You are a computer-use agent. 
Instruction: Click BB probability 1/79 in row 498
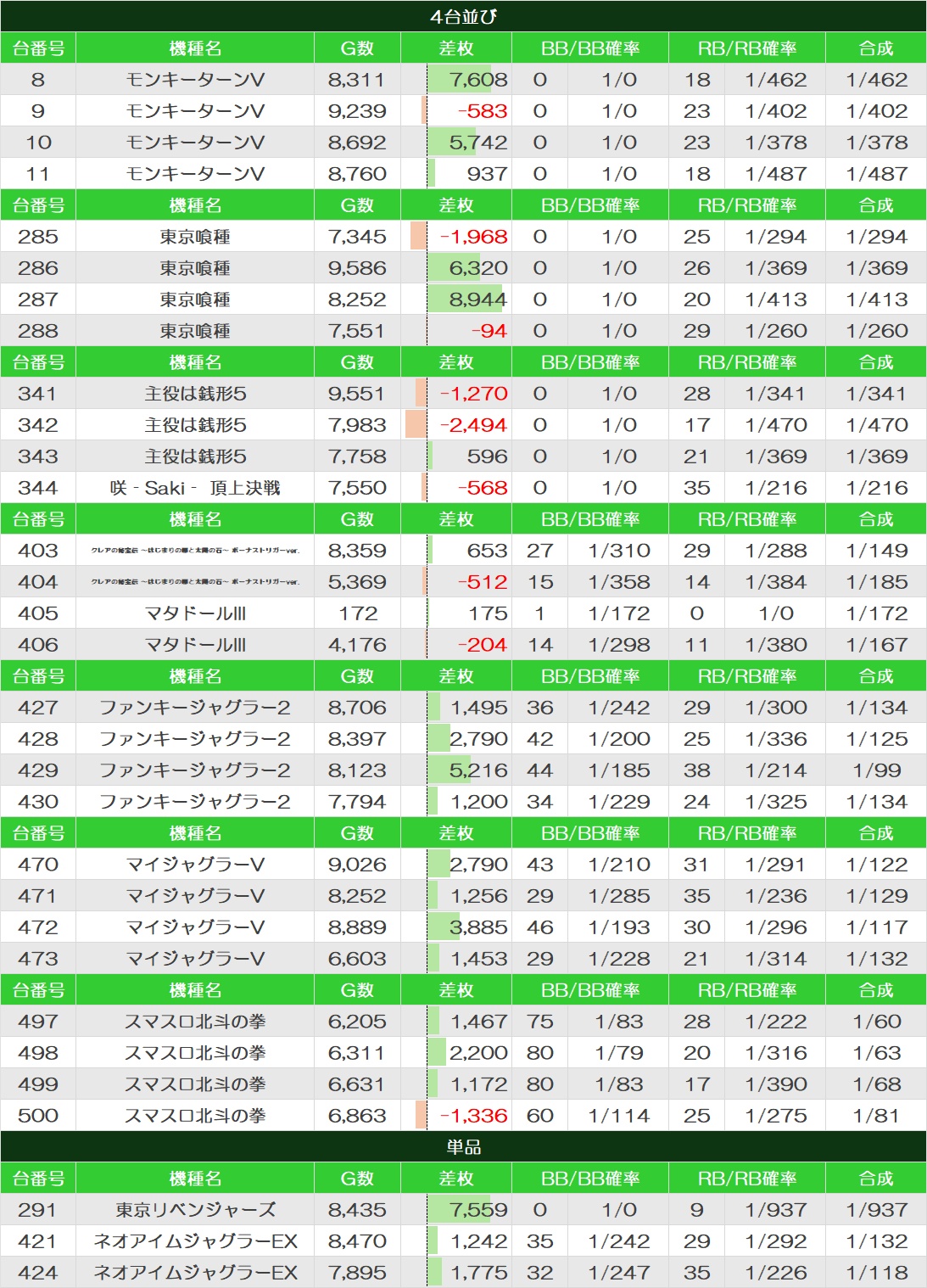[x=619, y=1053]
